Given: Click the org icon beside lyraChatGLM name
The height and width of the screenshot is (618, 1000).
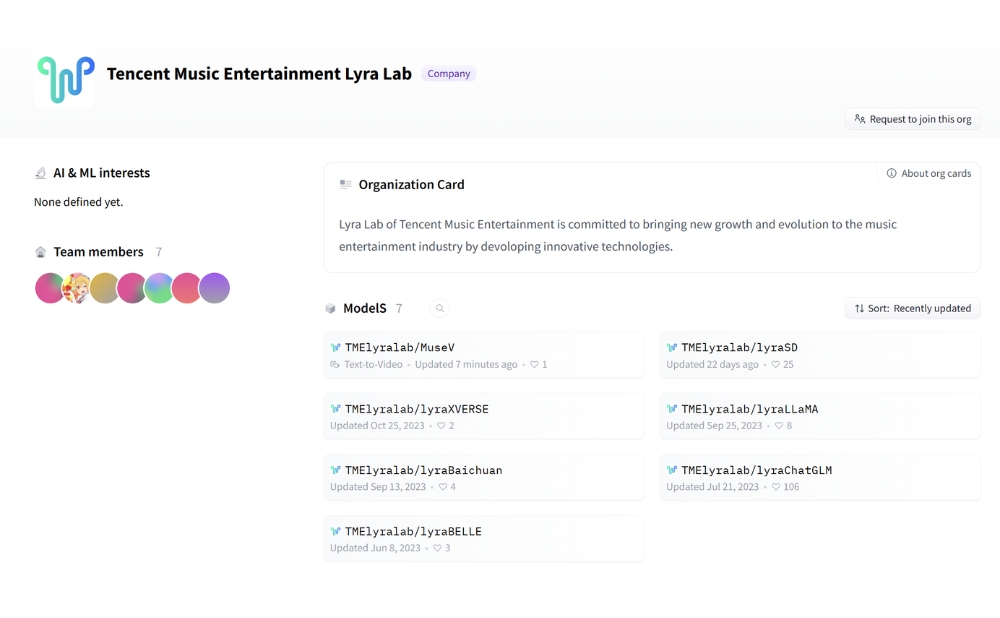Looking at the screenshot, I should point(672,470).
